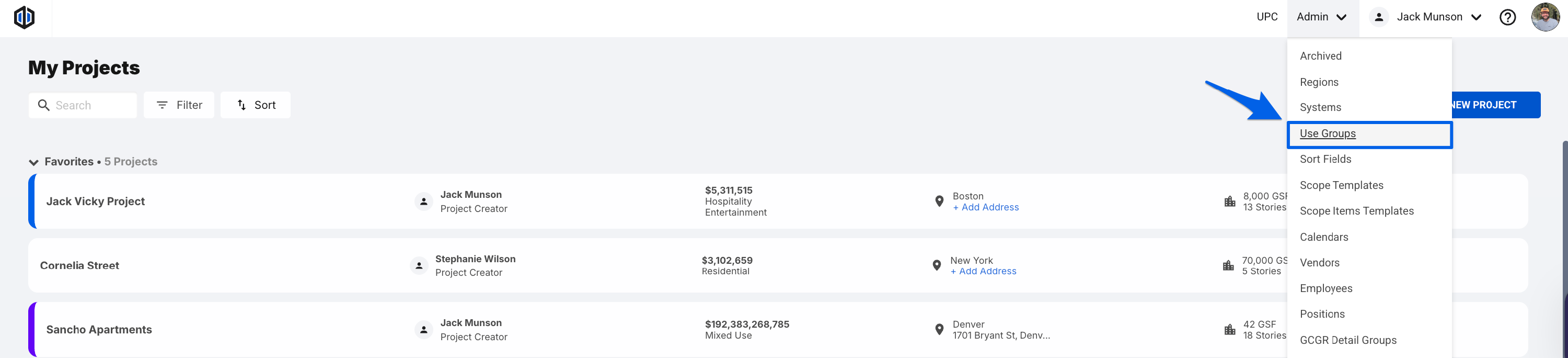Click the location pin icon beside Boston
This screenshot has width=1568, height=358.
point(939,202)
